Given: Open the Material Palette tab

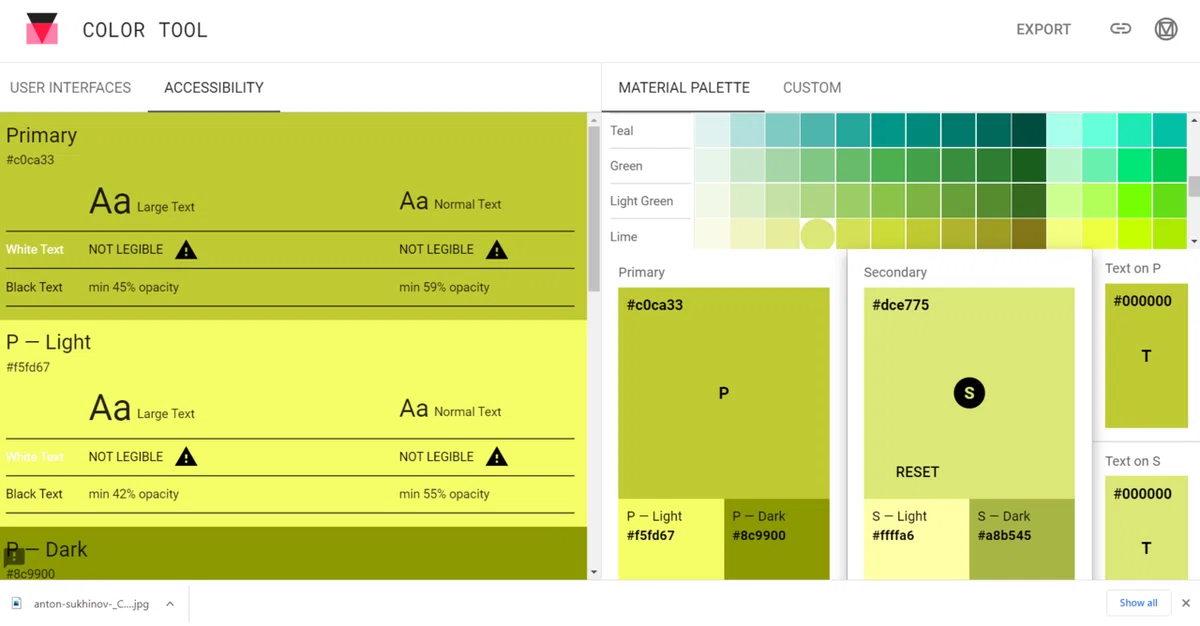Looking at the screenshot, I should (684, 87).
